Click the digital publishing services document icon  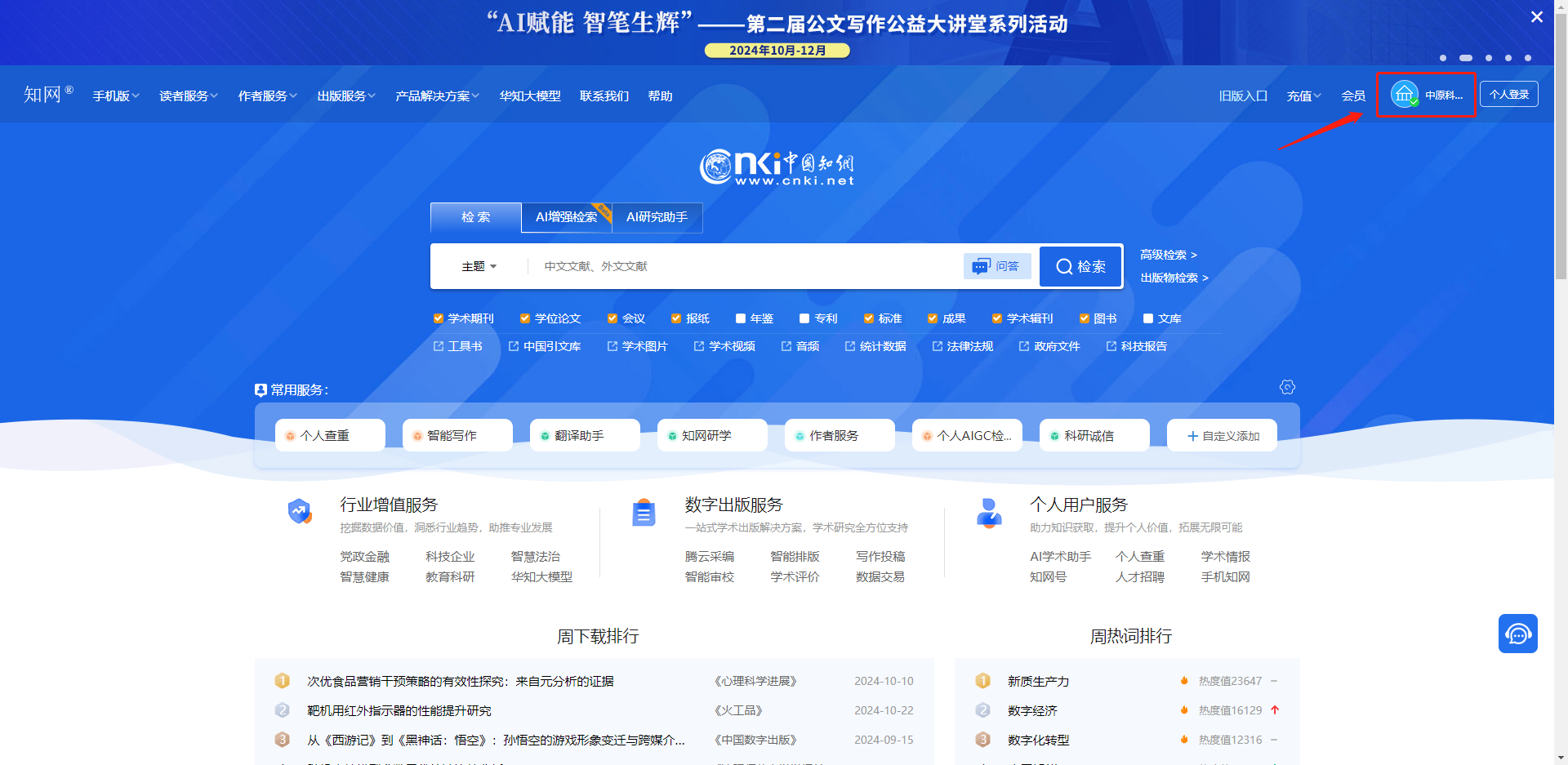pyautogui.click(x=644, y=513)
